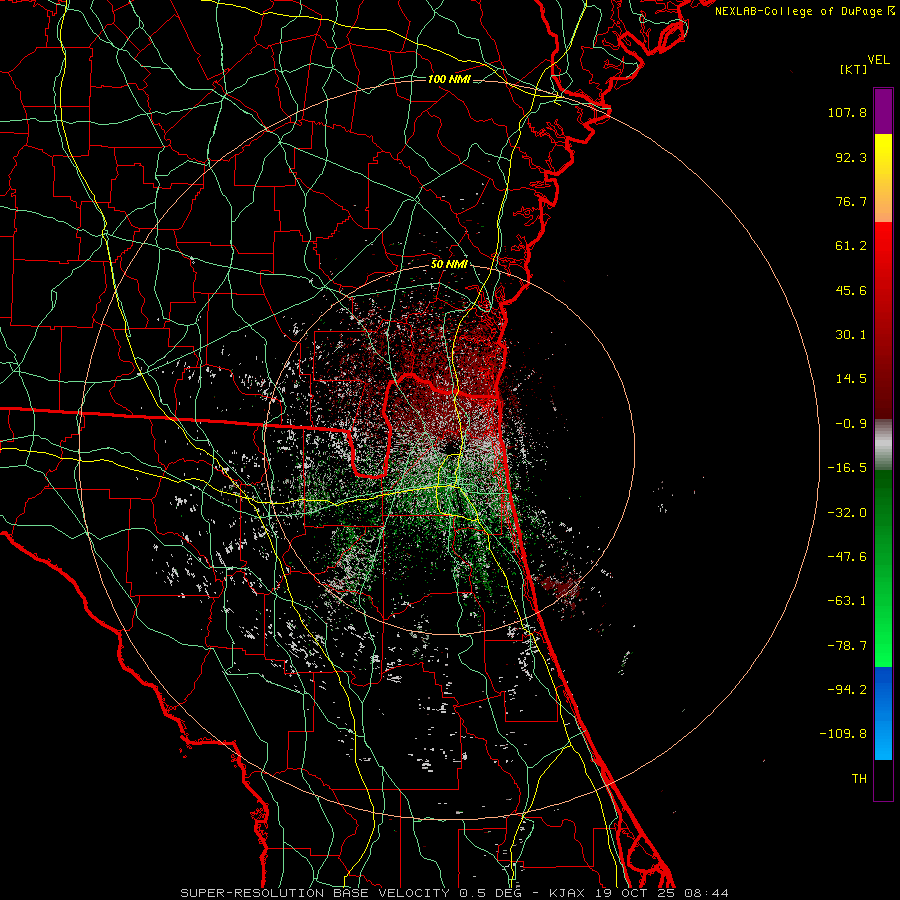Screen dimensions: 900x900
Task: Click the black TH segment at the color bar bottom
Action: pos(883,779)
